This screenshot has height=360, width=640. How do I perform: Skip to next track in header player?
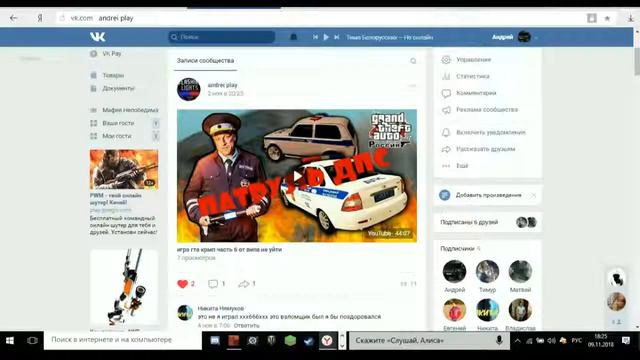(337, 37)
